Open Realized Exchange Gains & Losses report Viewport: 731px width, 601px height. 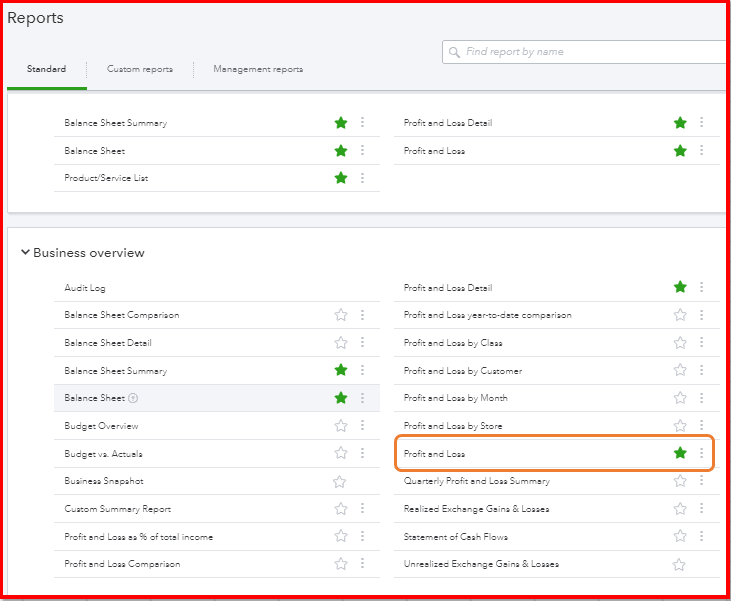coord(476,509)
